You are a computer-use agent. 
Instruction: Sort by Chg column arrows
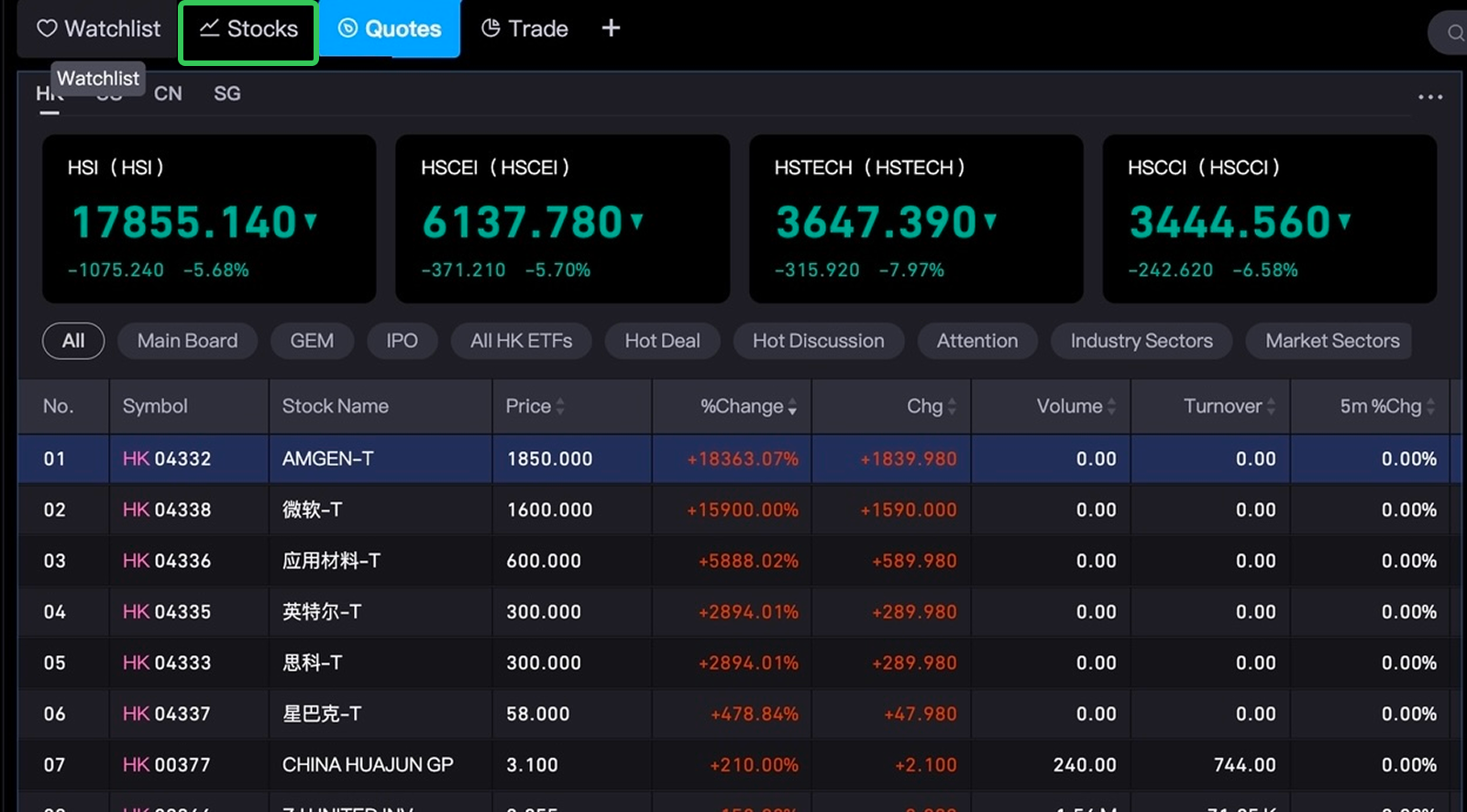[x=952, y=406]
